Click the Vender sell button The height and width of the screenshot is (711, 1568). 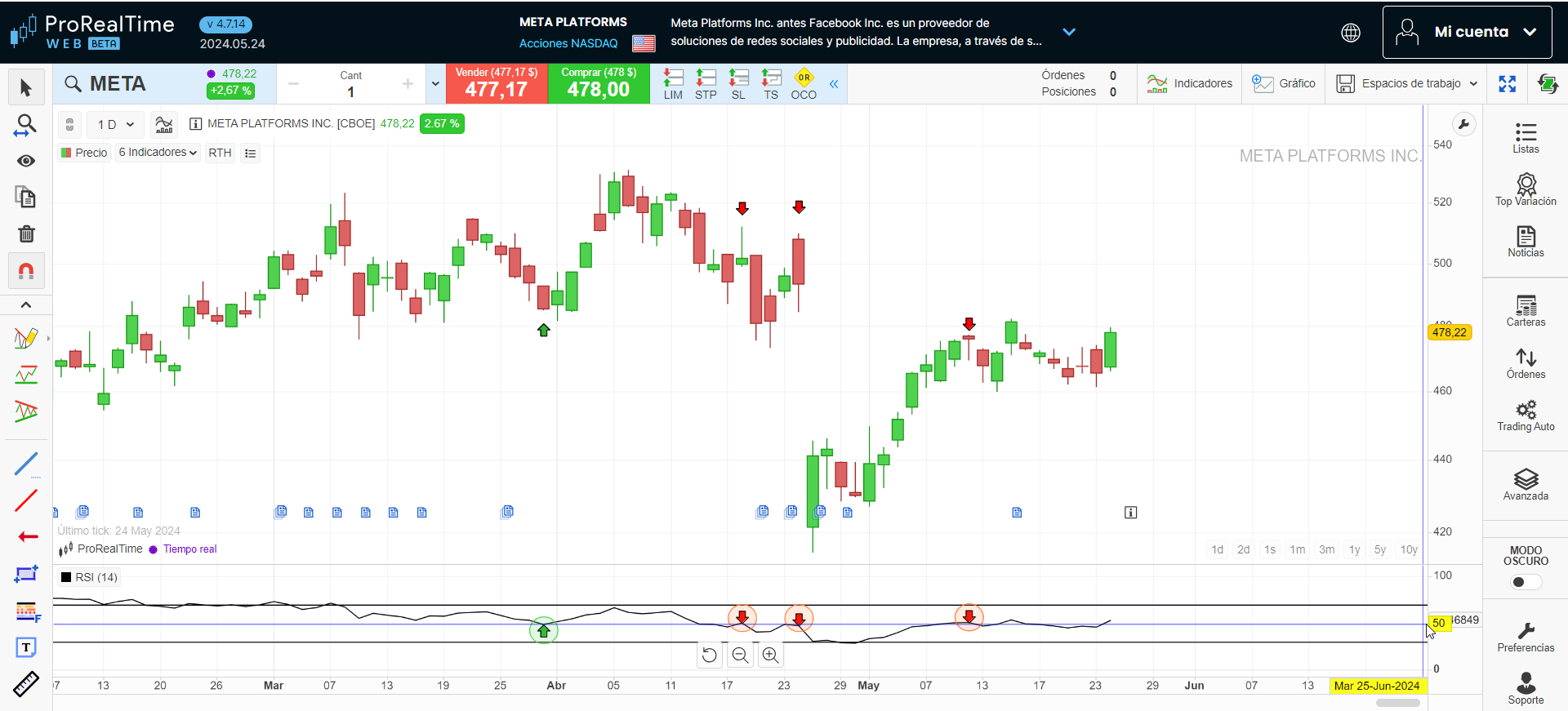497,84
